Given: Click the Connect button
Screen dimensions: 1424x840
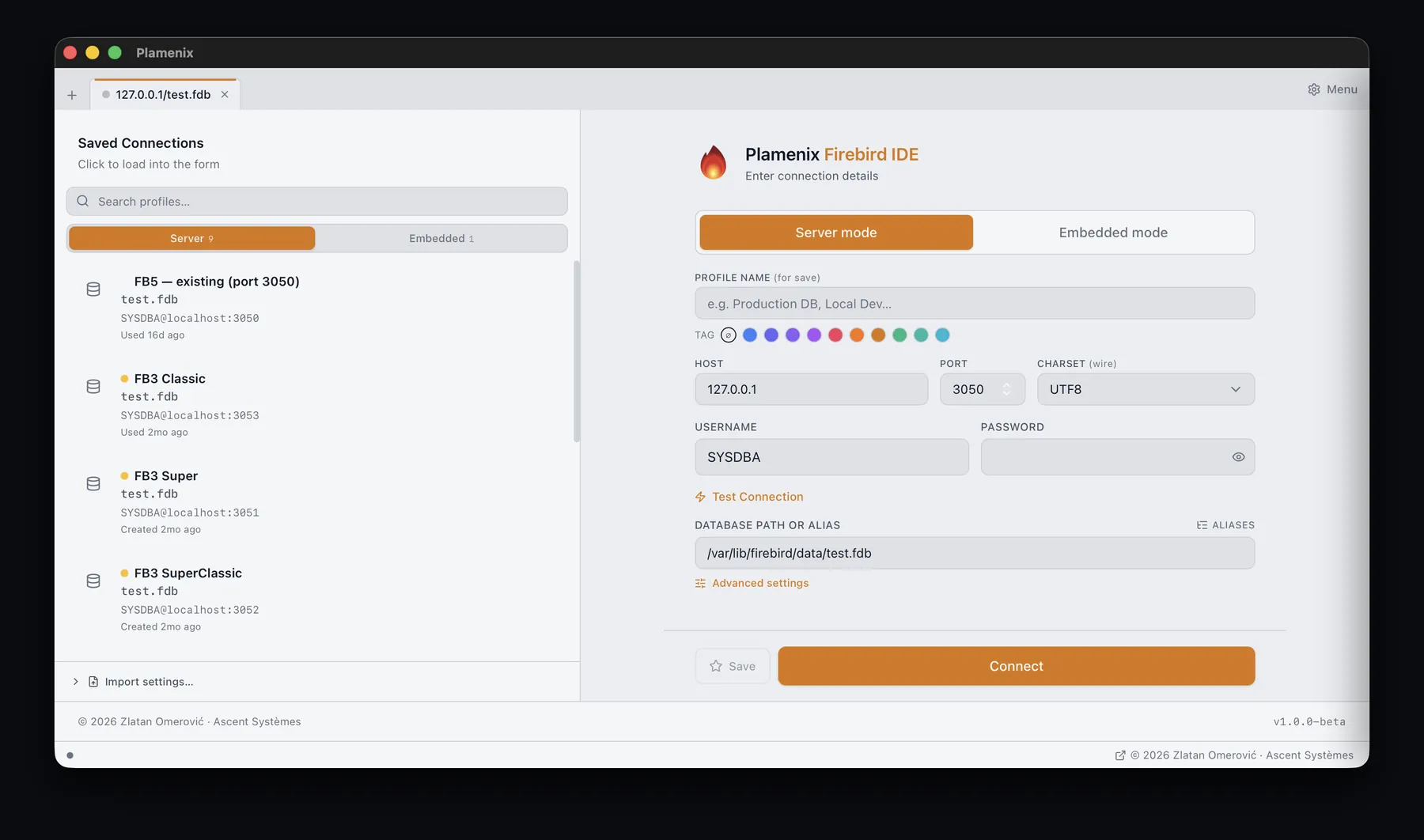Looking at the screenshot, I should coord(1016,666).
